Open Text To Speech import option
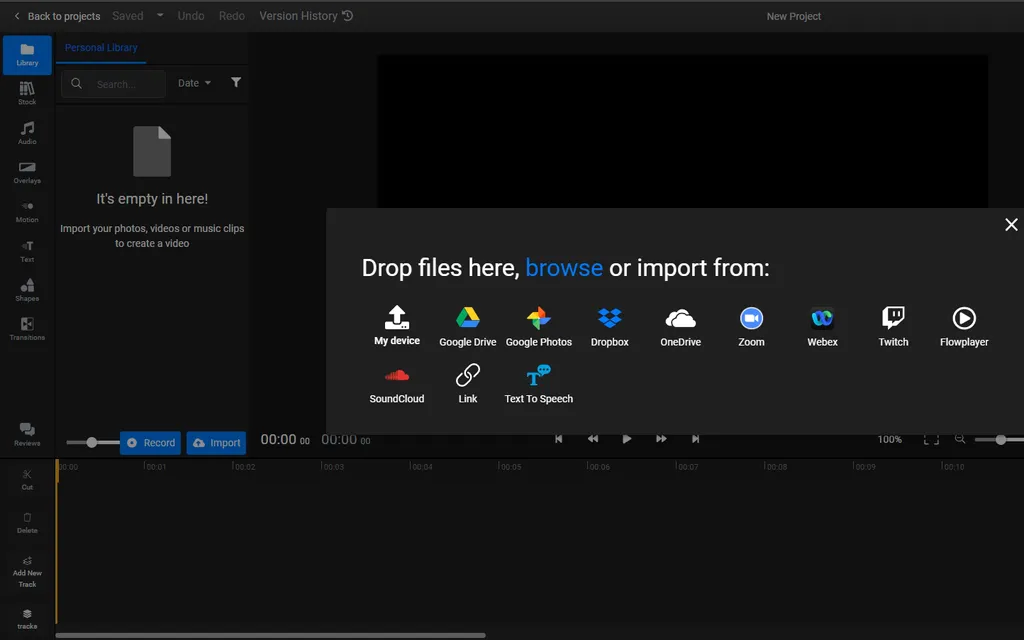The height and width of the screenshot is (640, 1024). 538,384
